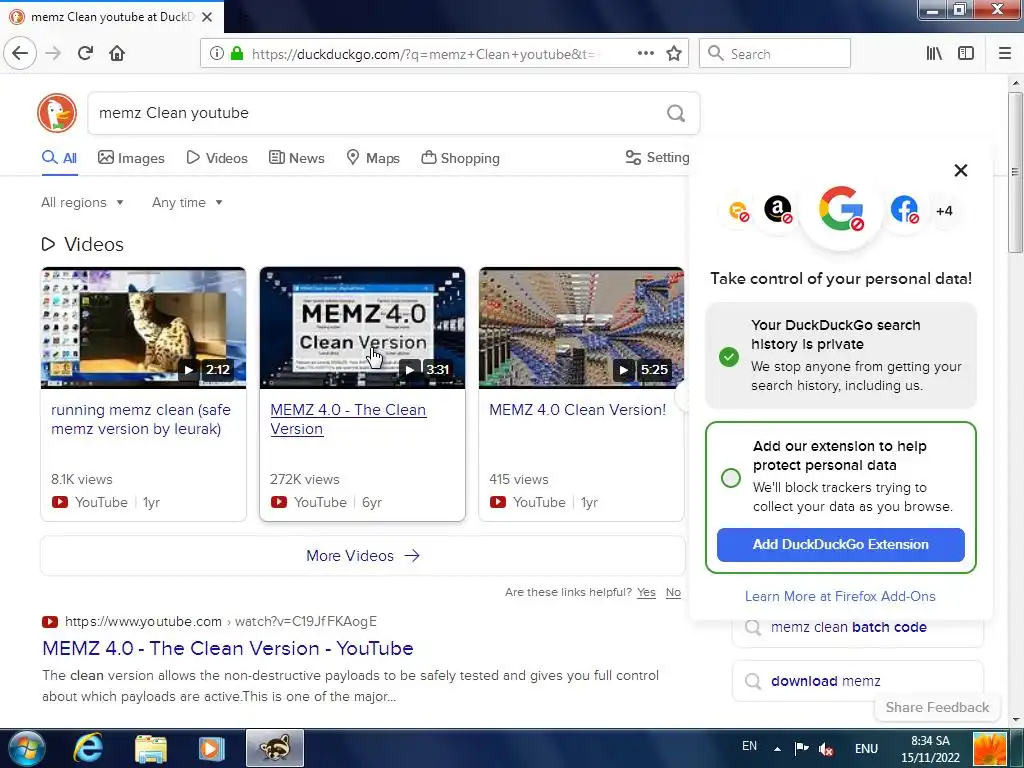Screen dimensions: 1024x768
Task: Click the blocked Facebook tracker icon
Action: click(x=904, y=210)
